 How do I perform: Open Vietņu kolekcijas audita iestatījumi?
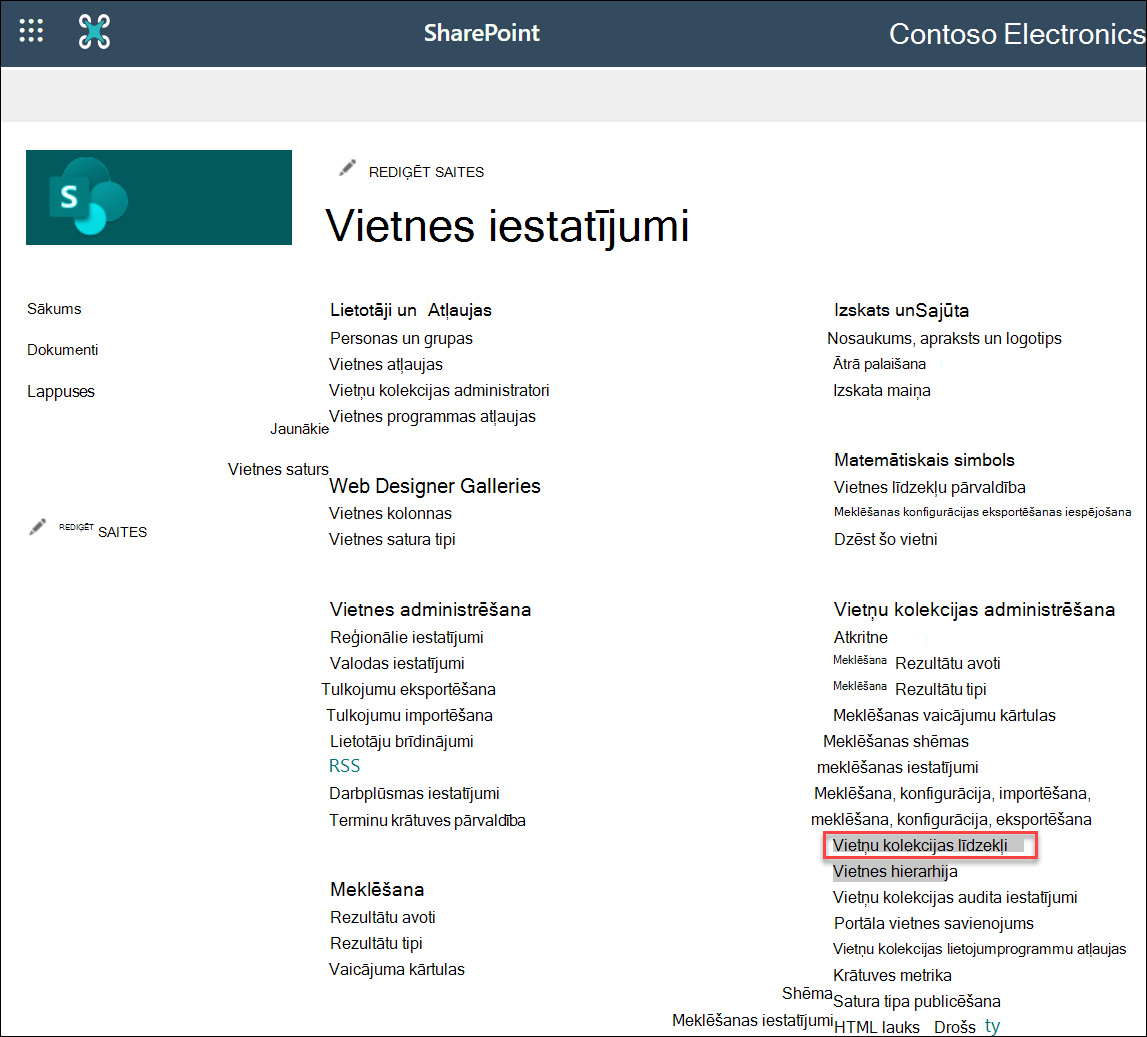[x=955, y=897]
